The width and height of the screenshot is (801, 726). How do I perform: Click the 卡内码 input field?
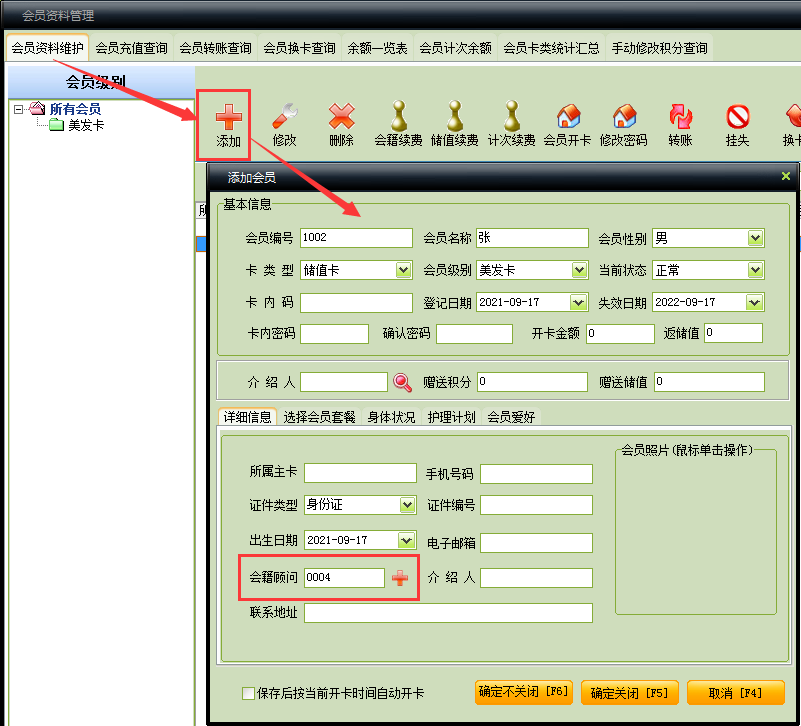tap(356, 302)
